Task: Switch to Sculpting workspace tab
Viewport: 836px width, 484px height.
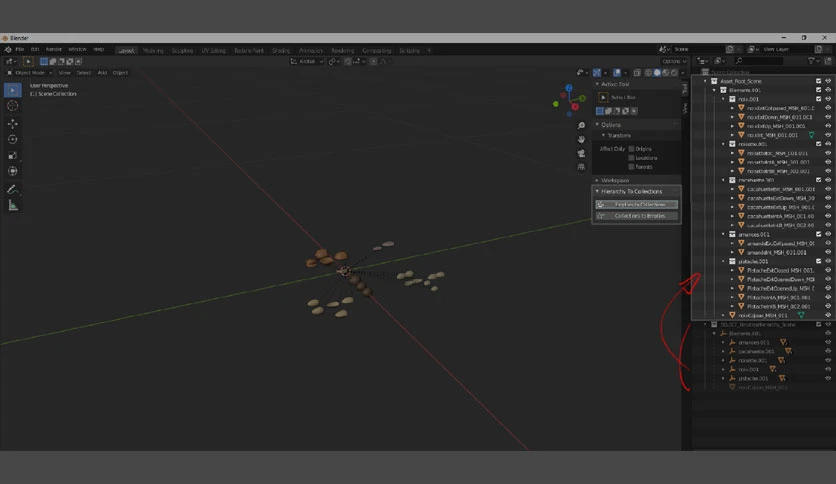Action: point(182,51)
